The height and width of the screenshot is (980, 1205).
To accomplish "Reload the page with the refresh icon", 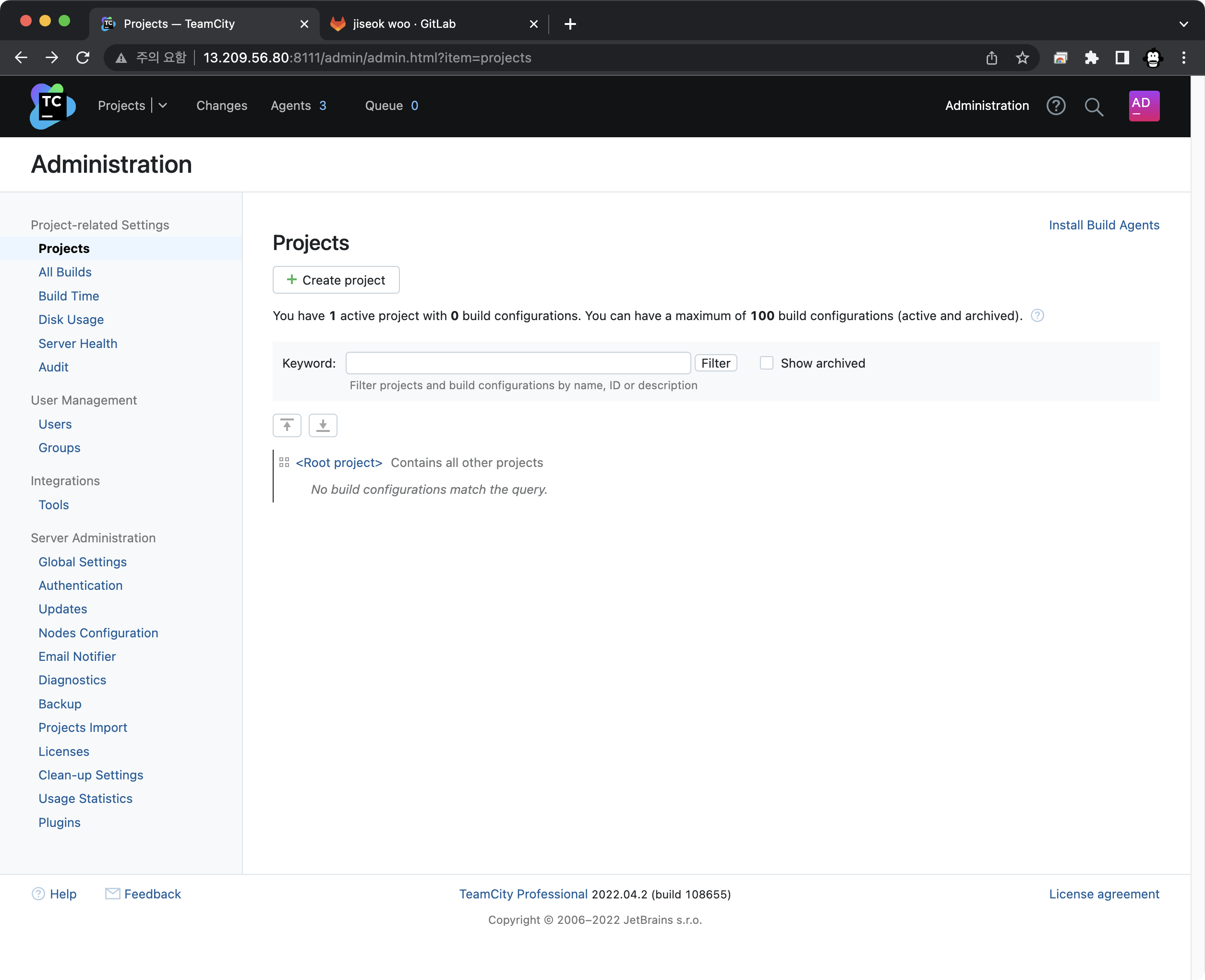I will click(83, 58).
